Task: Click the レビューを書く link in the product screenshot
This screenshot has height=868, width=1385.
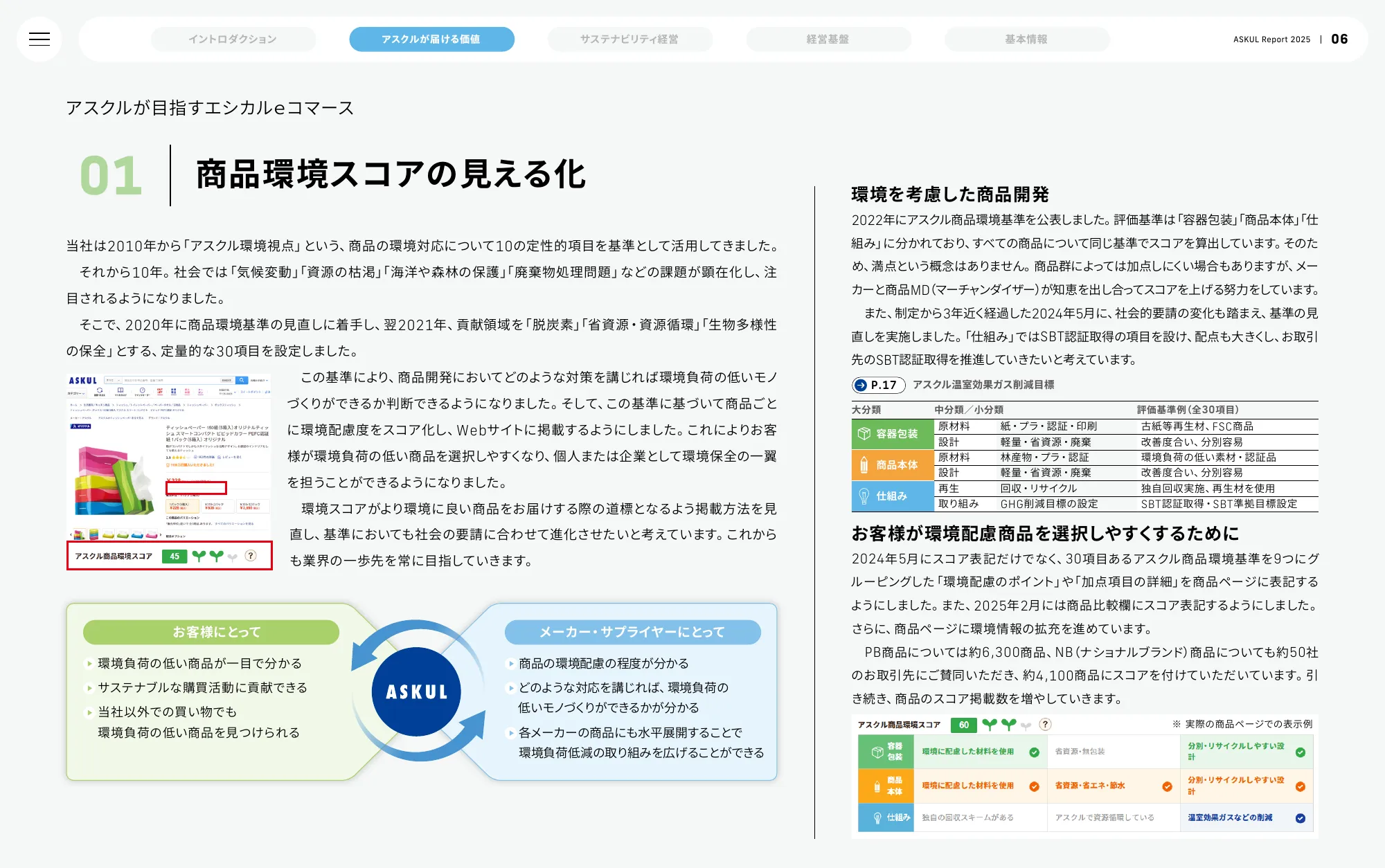Action: pyautogui.click(x=232, y=457)
